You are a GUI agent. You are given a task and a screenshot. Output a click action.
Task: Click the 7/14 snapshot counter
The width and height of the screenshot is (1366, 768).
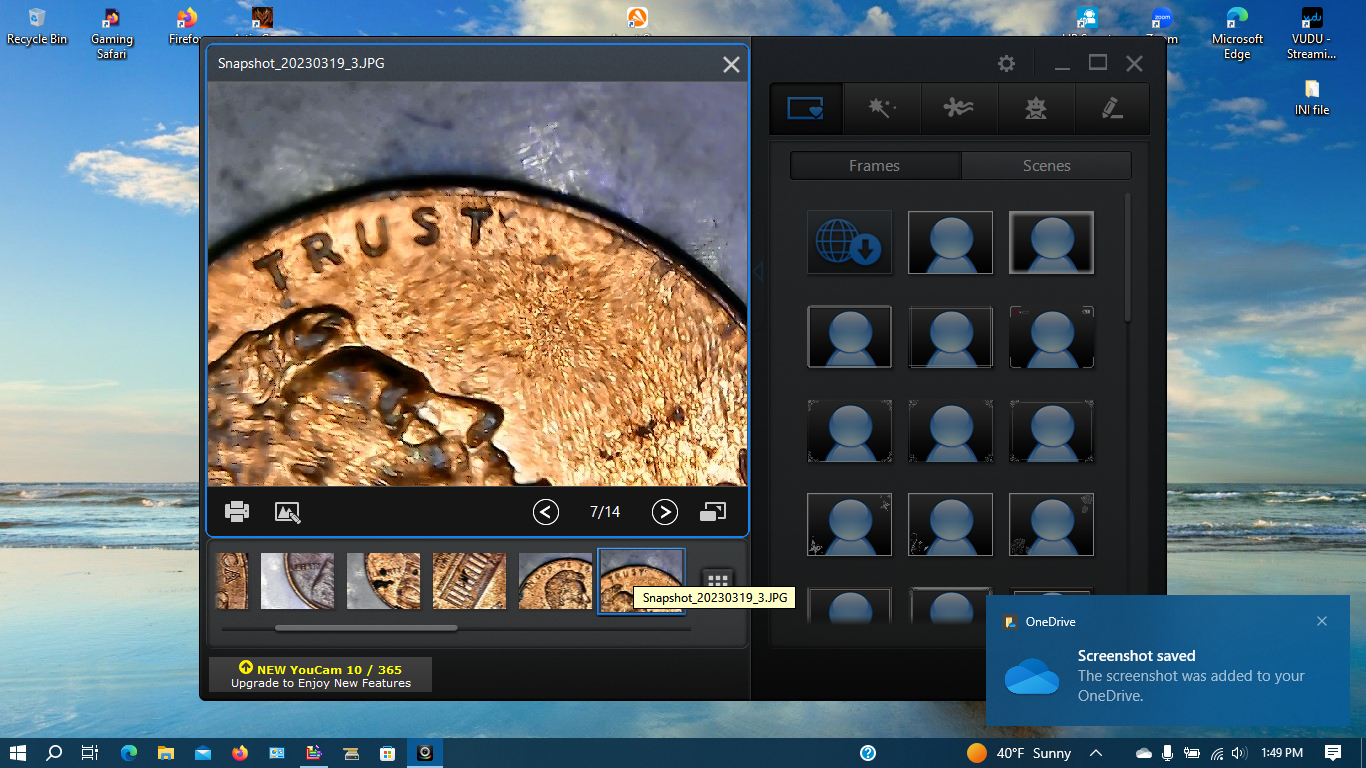click(x=605, y=512)
